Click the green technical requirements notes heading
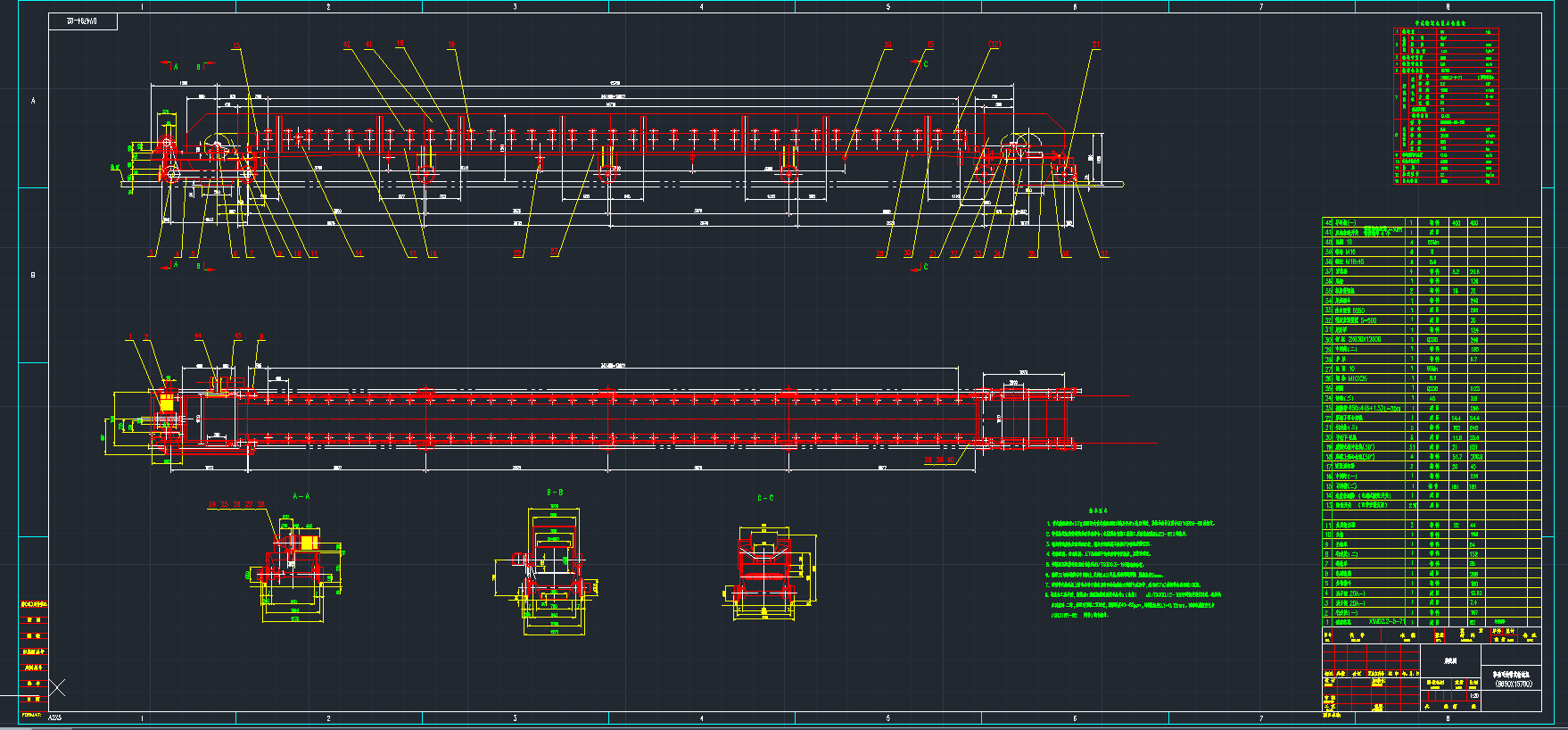This screenshot has width=1568, height=730. point(1099,511)
